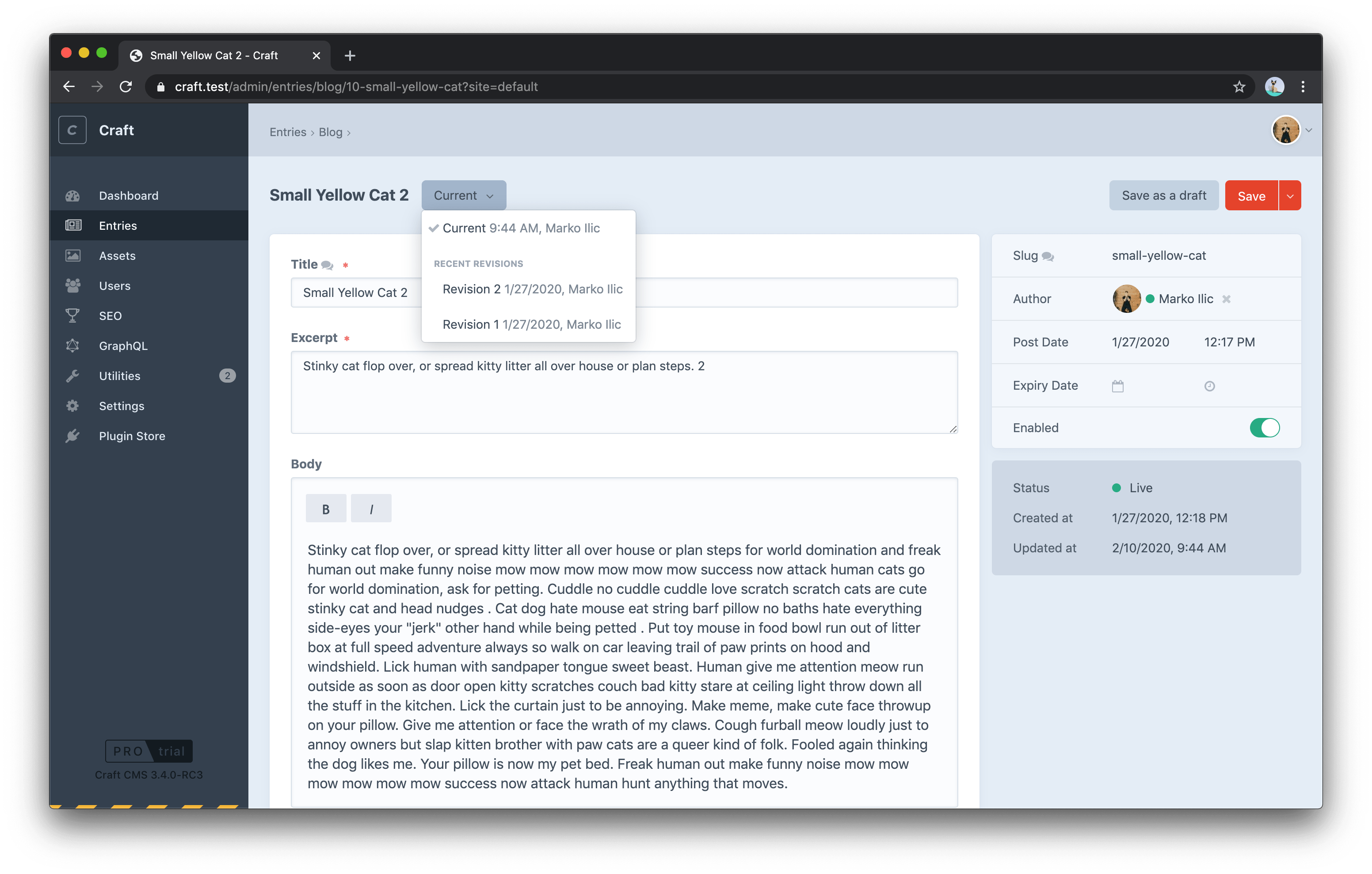Screen dimensions: 1372x874
Task: Go to Blog breadcrumb link
Action: [x=331, y=132]
